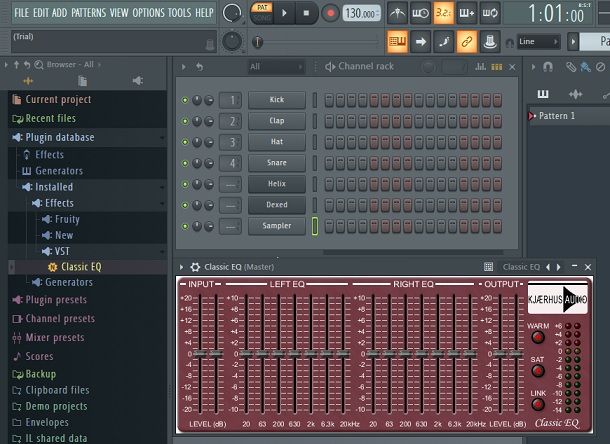Toggle the step editing mode icon
The height and width of the screenshot is (444, 610).
coord(443,41)
